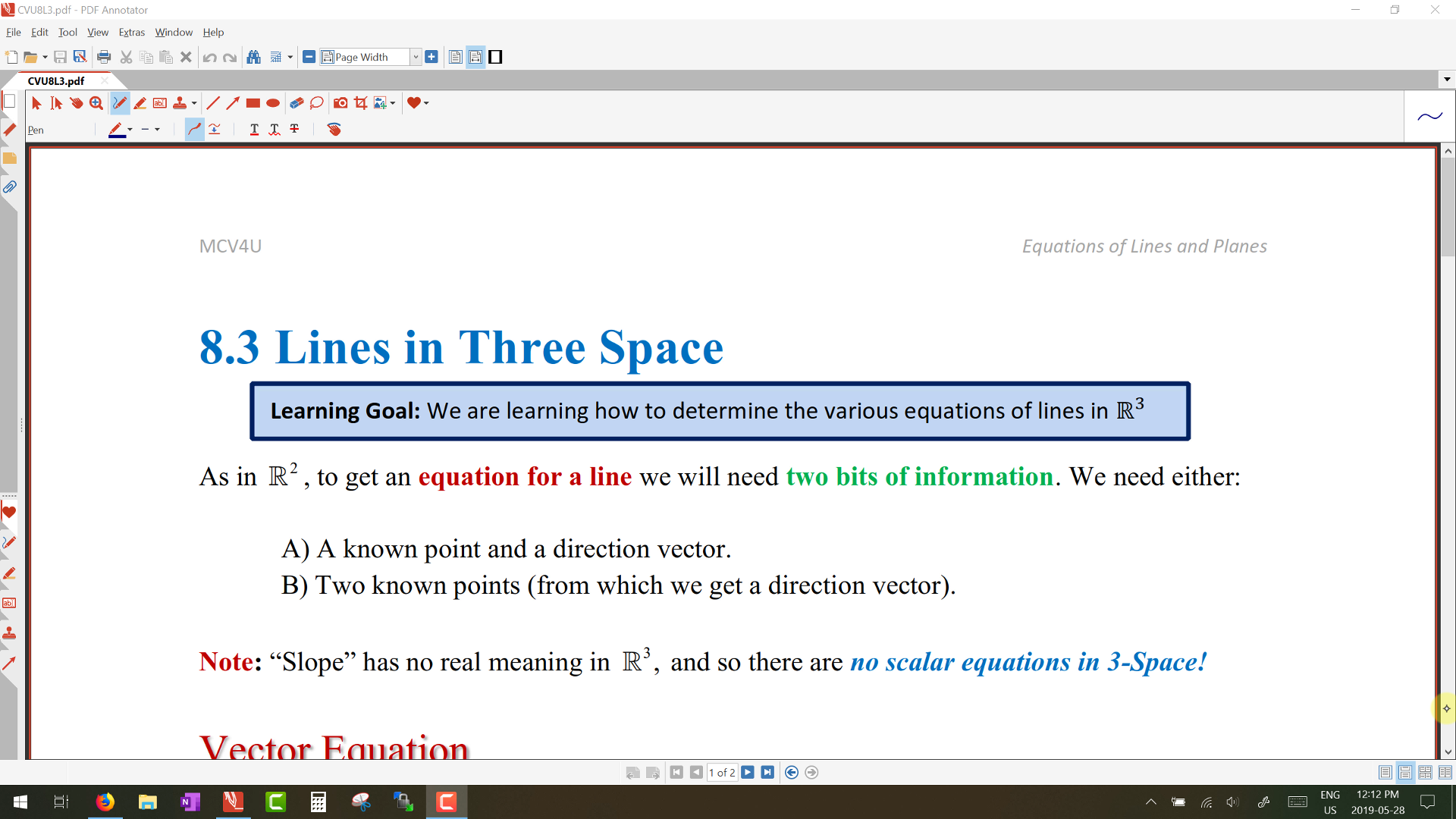Image resolution: width=1456 pixels, height=819 pixels.
Task: Click the Snapshot camera tool
Action: coord(340,103)
